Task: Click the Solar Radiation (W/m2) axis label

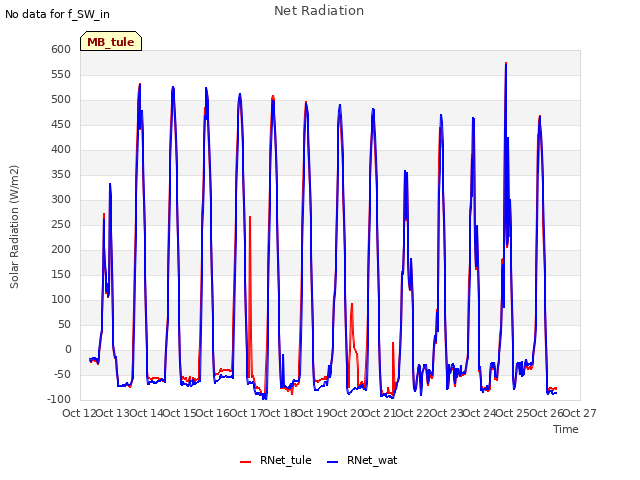Action: (x=14, y=227)
